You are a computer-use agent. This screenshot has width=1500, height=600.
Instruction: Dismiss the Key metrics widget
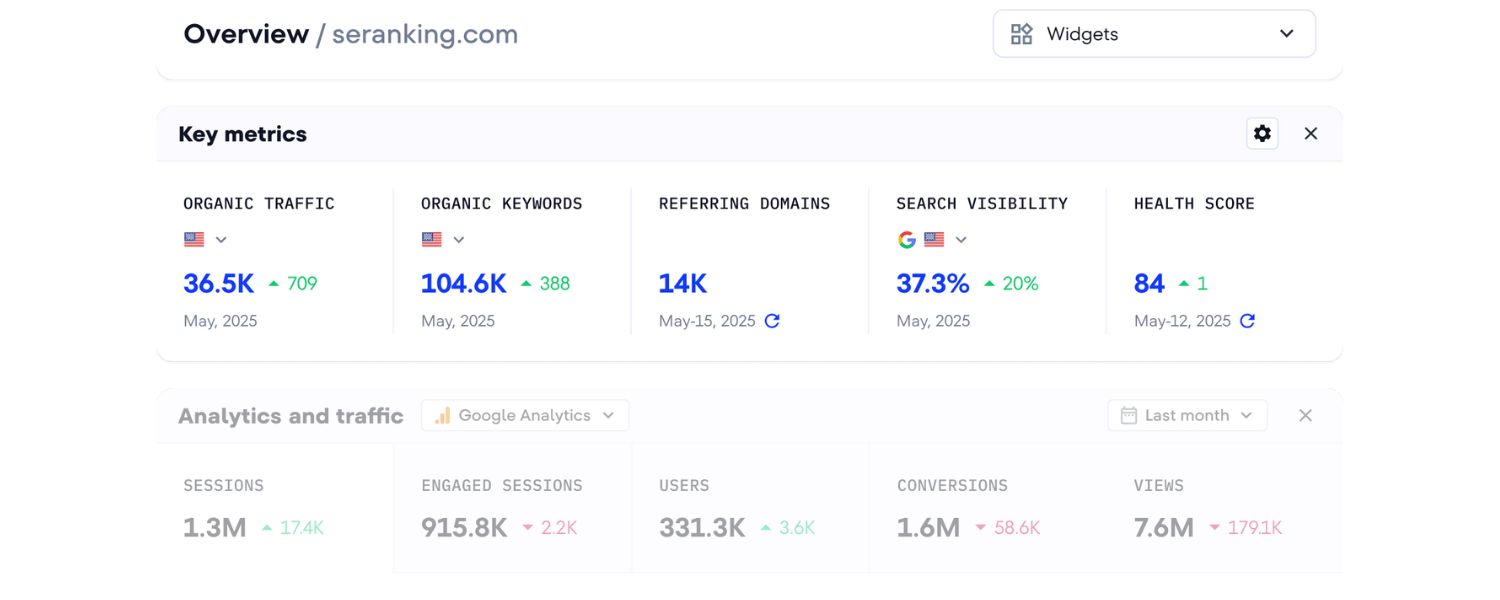tap(1310, 133)
